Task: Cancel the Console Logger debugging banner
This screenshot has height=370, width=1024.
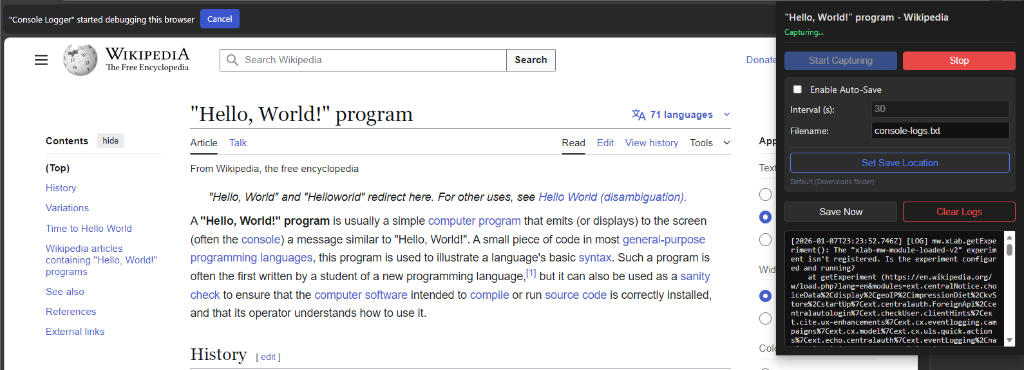Action: (220, 19)
